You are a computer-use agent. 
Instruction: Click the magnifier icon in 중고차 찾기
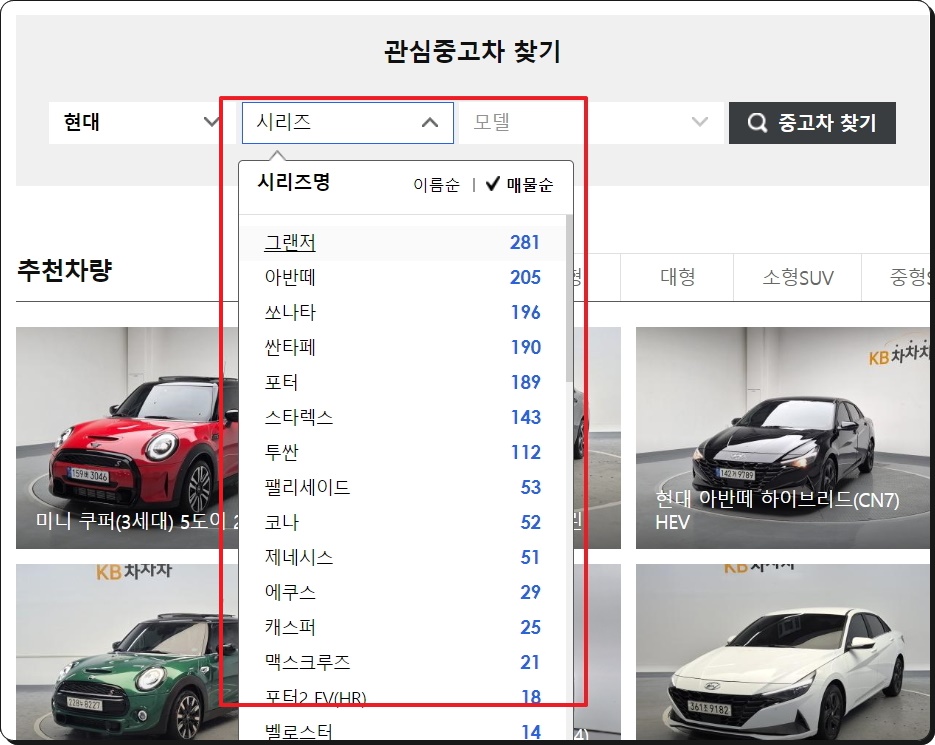pos(757,123)
